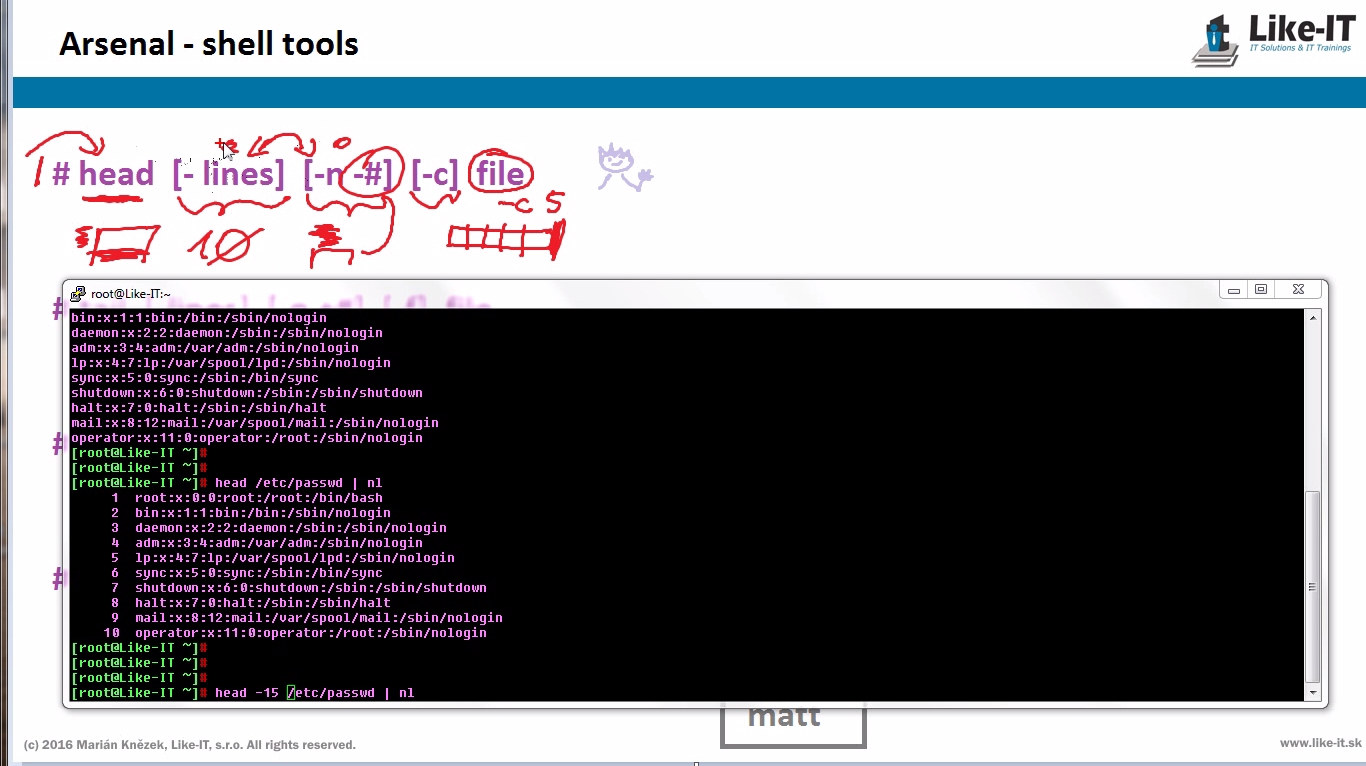
Task: Click the terminal's vertical scrollbar thumb
Action: click(x=1312, y=585)
